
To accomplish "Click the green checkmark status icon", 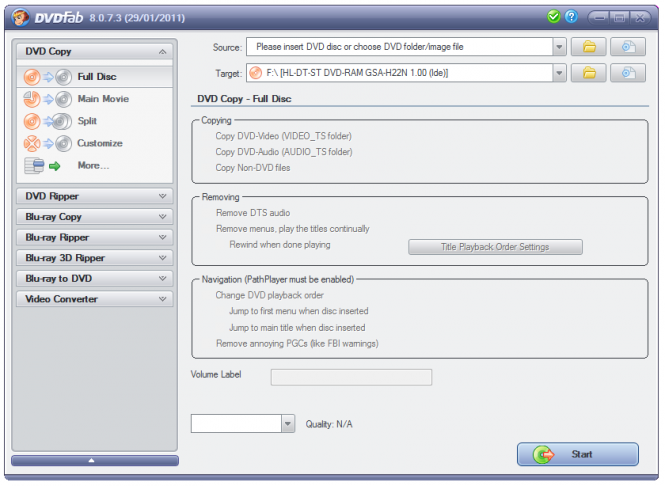I will 553,17.
